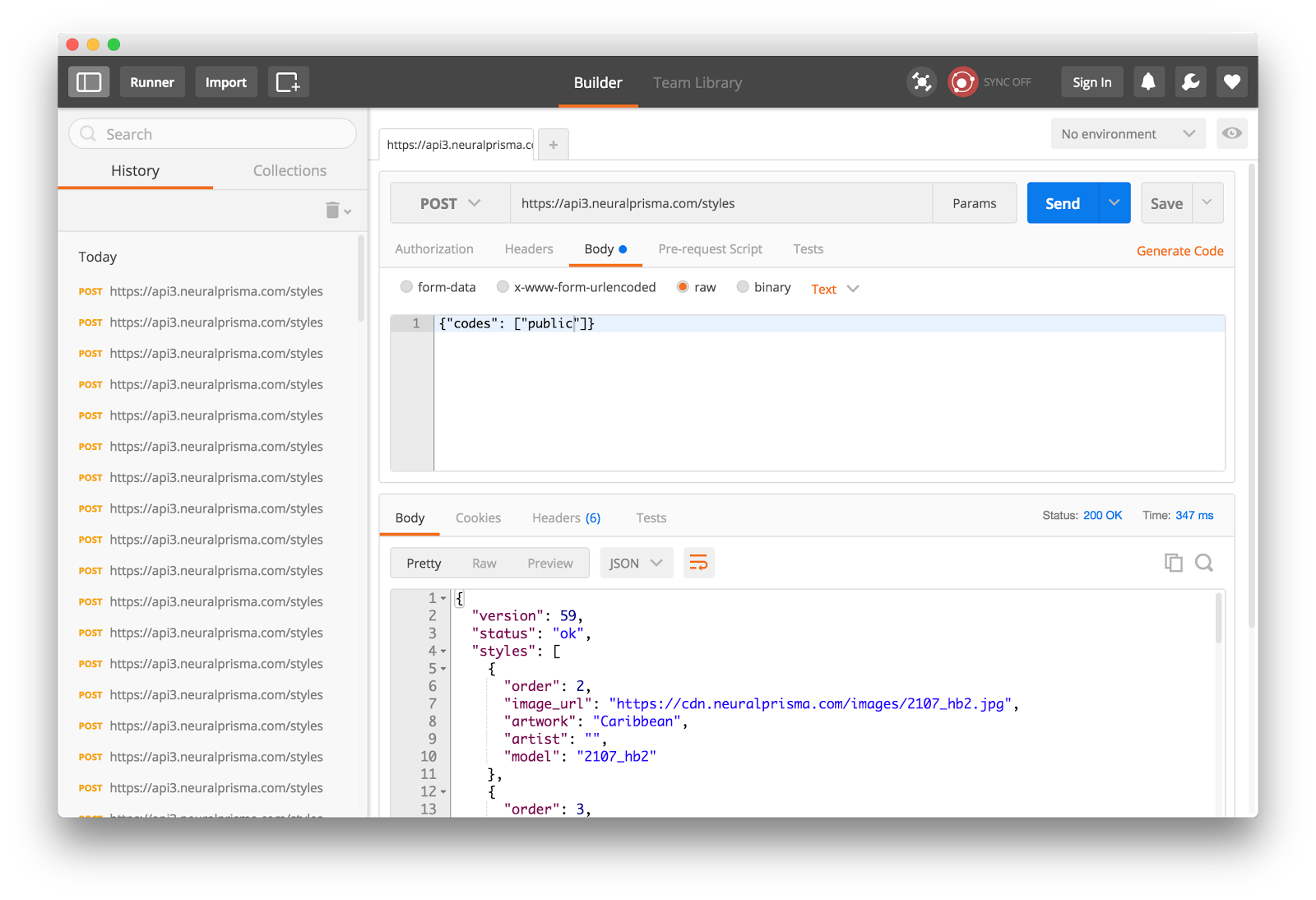Click the blue Send button
1316x900 pixels.
(x=1063, y=203)
